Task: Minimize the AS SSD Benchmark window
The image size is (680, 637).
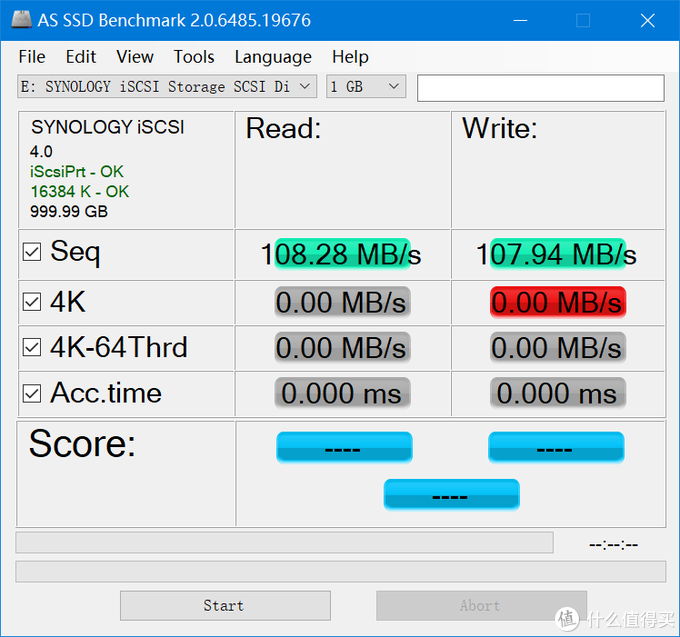Action: [520, 20]
